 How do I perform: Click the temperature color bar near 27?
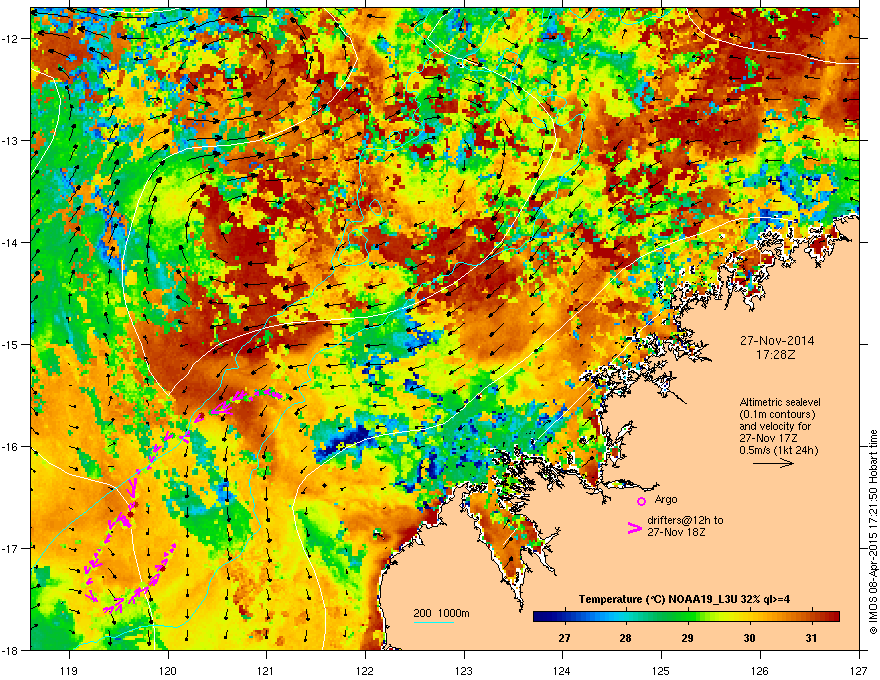(x=565, y=617)
